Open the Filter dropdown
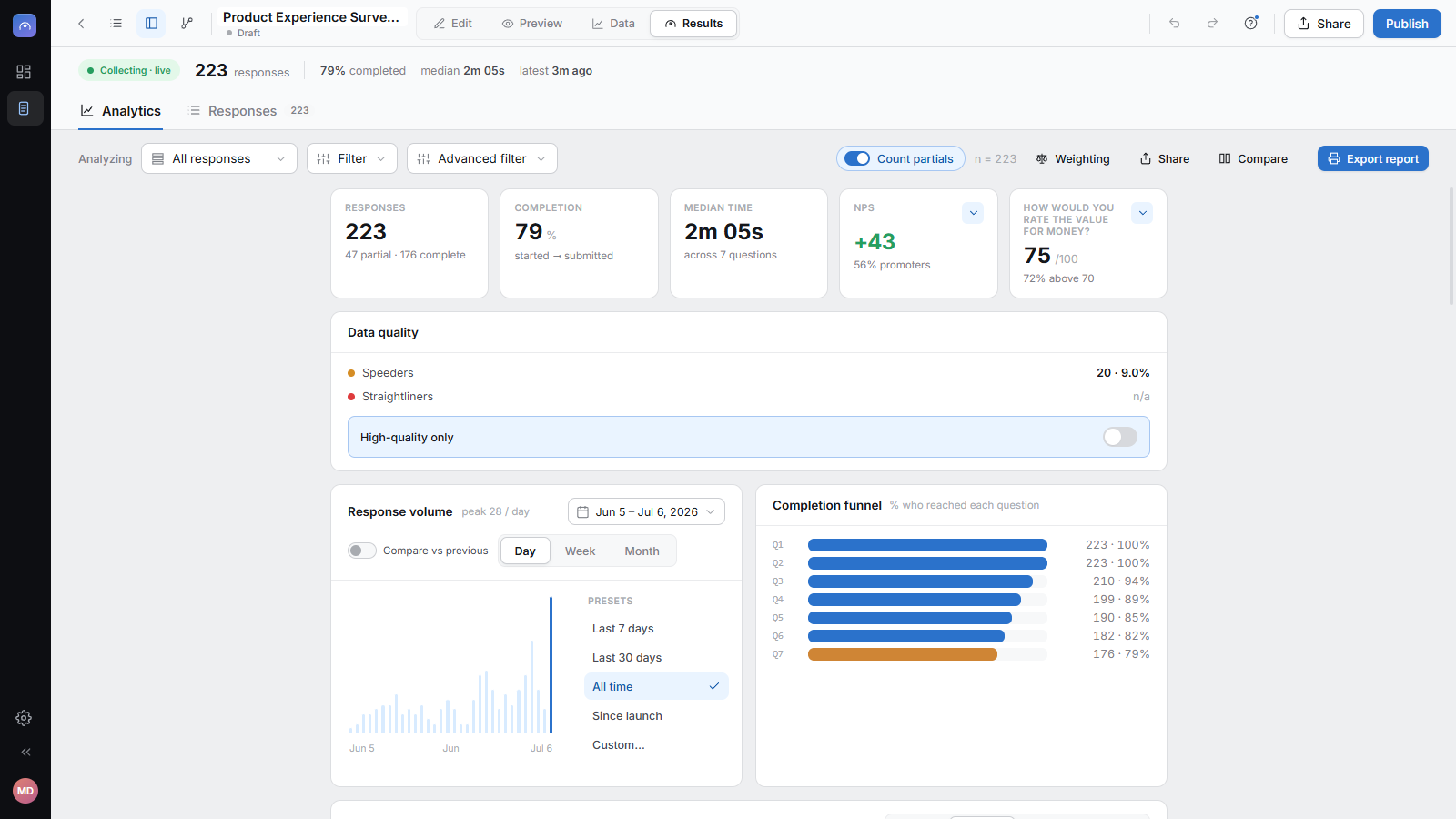This screenshot has width=1456, height=819. pos(352,158)
